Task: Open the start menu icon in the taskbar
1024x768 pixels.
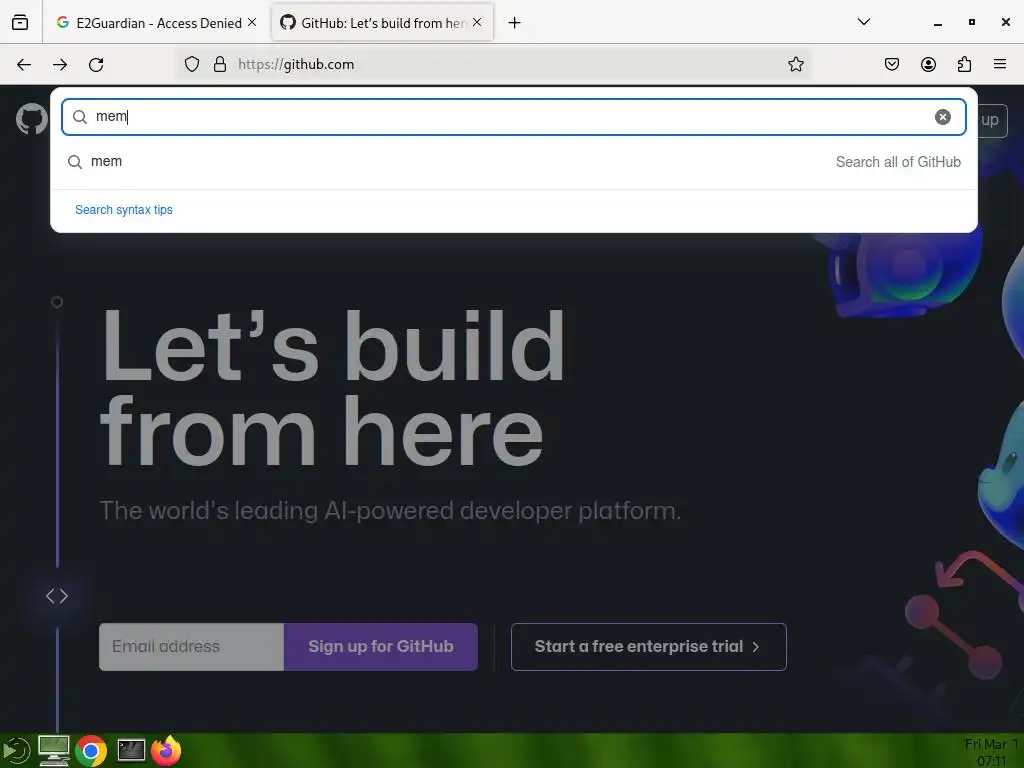Action: point(16,751)
